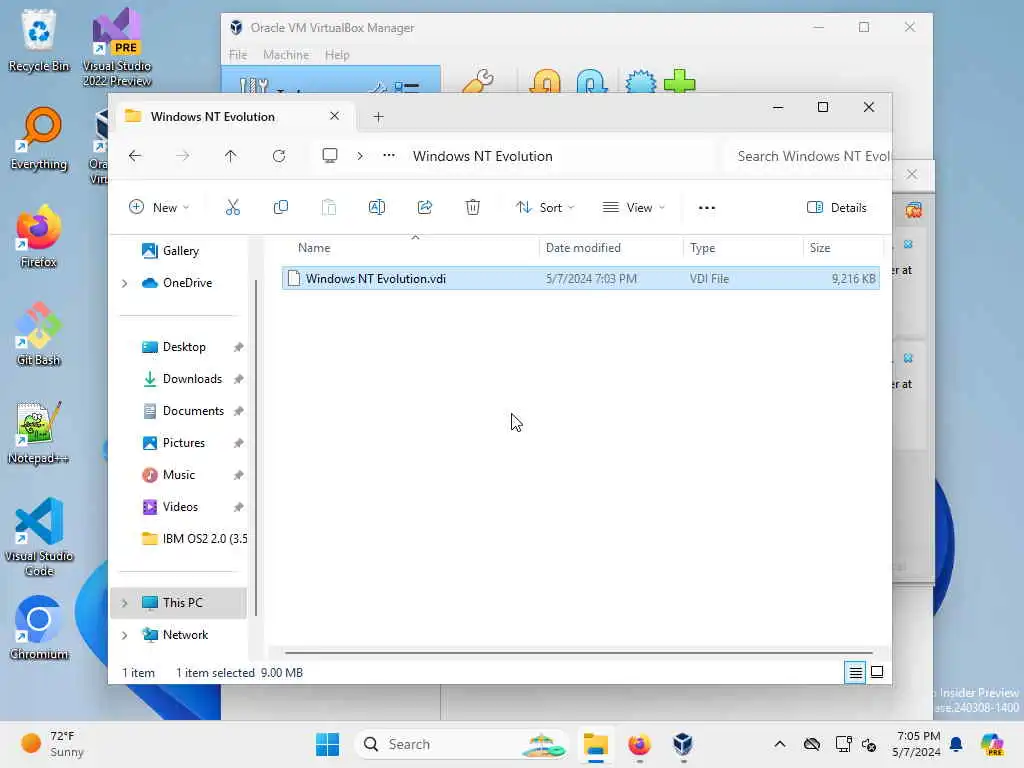Open the Machine menu in VirtualBox Manager

tap(286, 55)
